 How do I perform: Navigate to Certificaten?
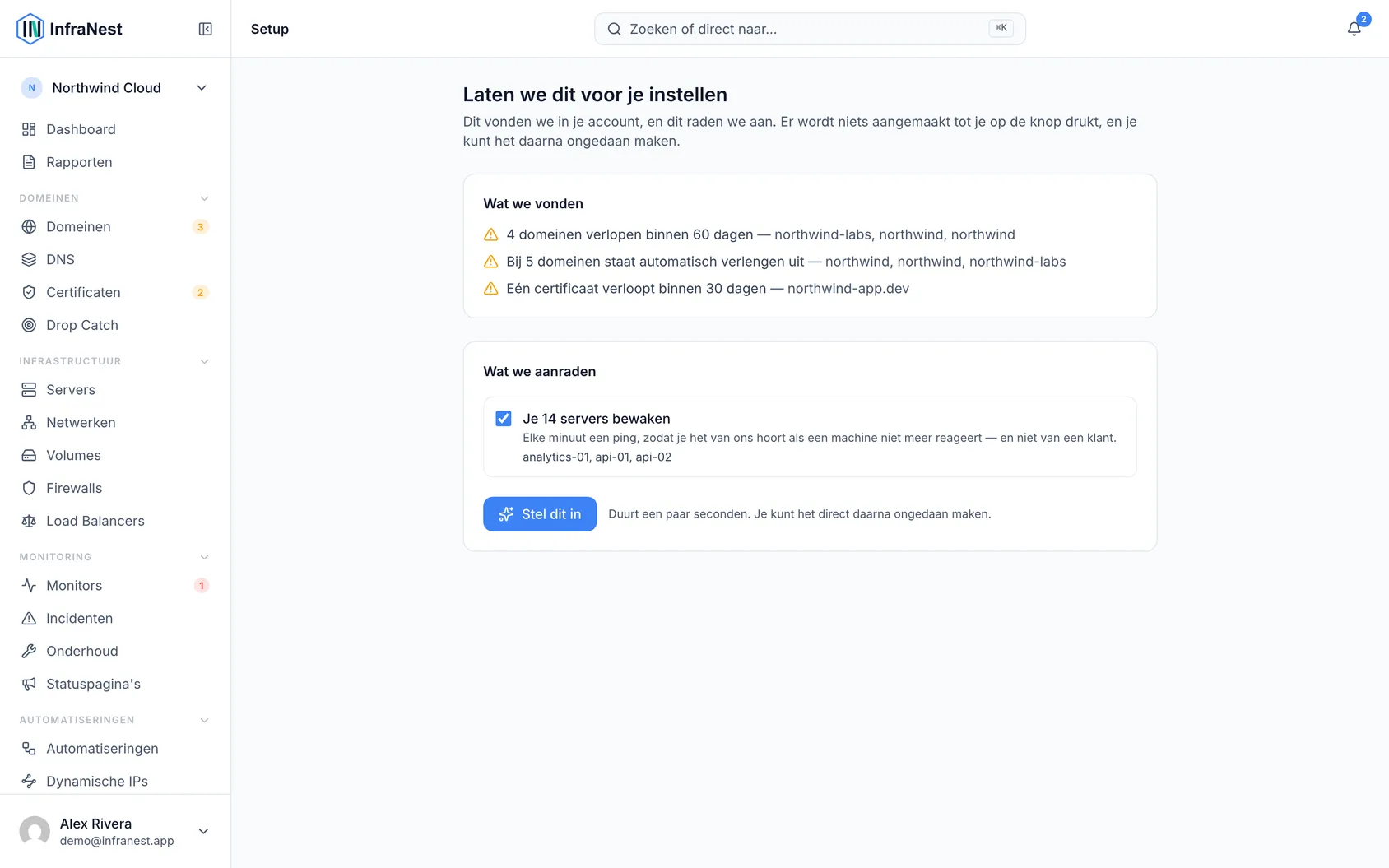point(115,292)
